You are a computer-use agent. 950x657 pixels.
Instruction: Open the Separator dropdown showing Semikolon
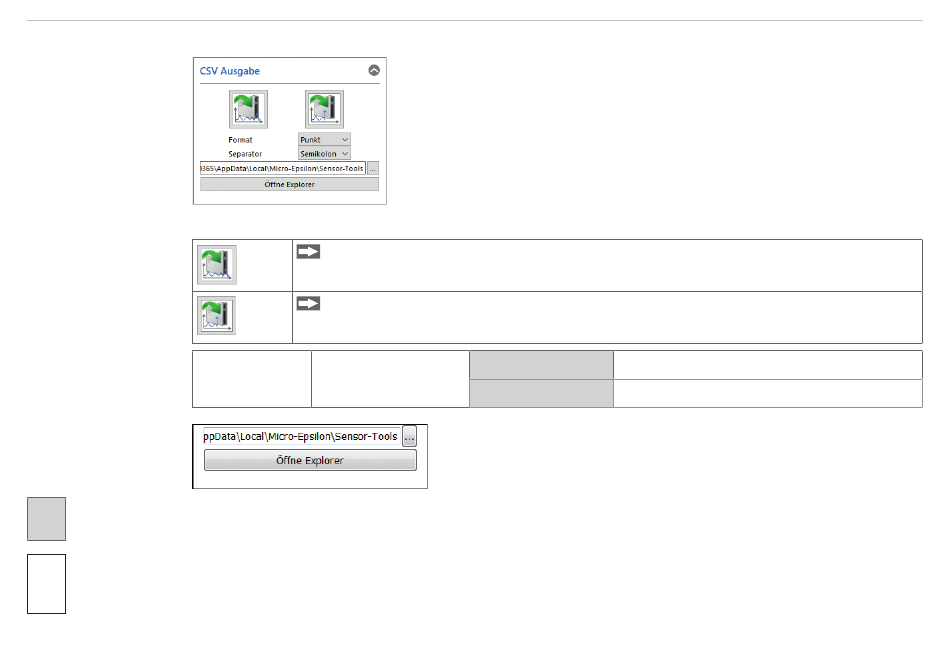(x=324, y=154)
